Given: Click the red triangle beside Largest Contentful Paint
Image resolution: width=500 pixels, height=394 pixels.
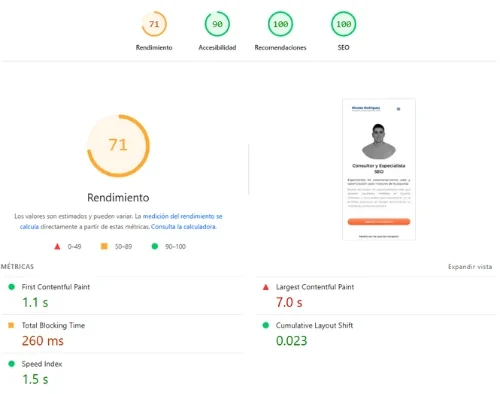Looking at the screenshot, I should tap(266, 287).
